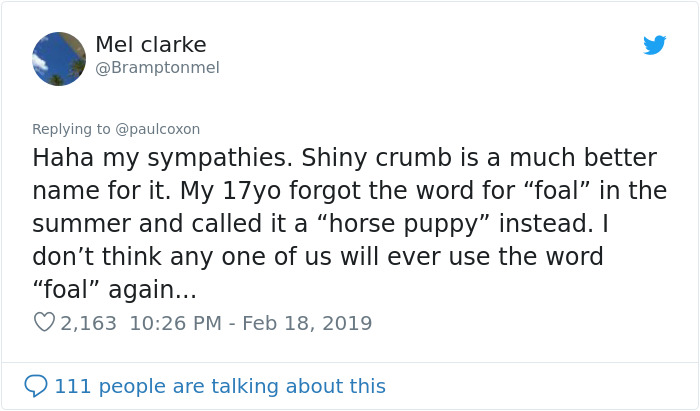
Task: Click the 2,163 likes count
Action: [x=89, y=323]
